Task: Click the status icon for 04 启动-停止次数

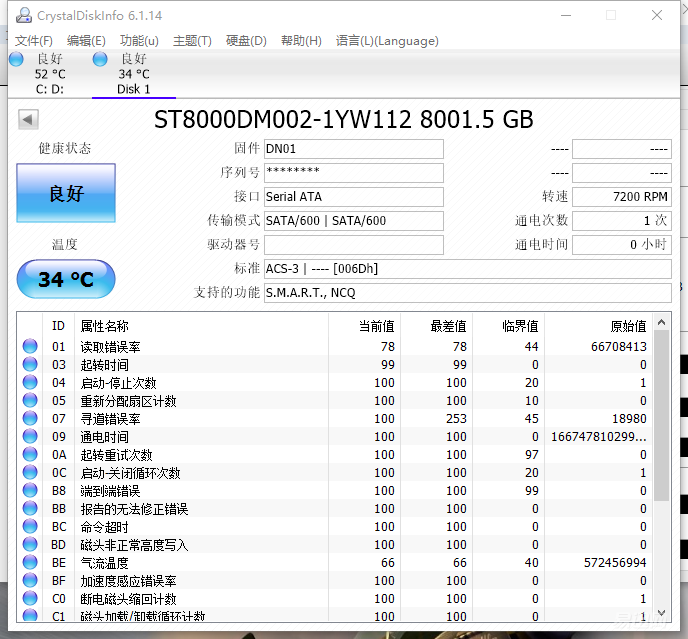Action: (x=30, y=382)
